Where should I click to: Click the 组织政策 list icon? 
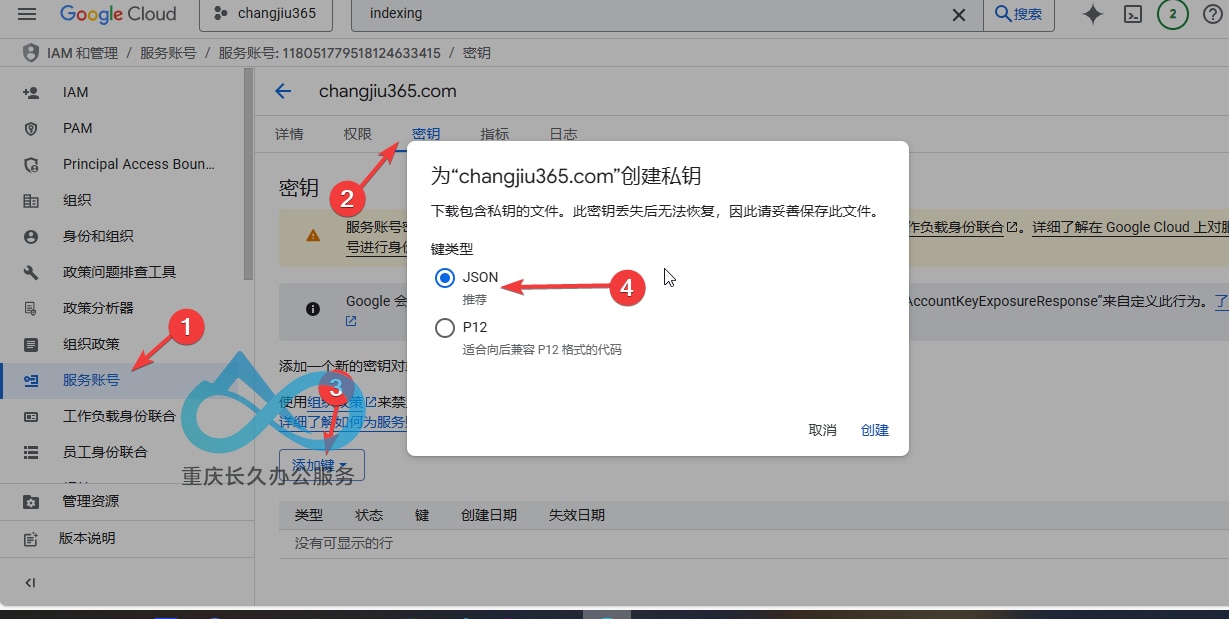[x=31, y=344]
